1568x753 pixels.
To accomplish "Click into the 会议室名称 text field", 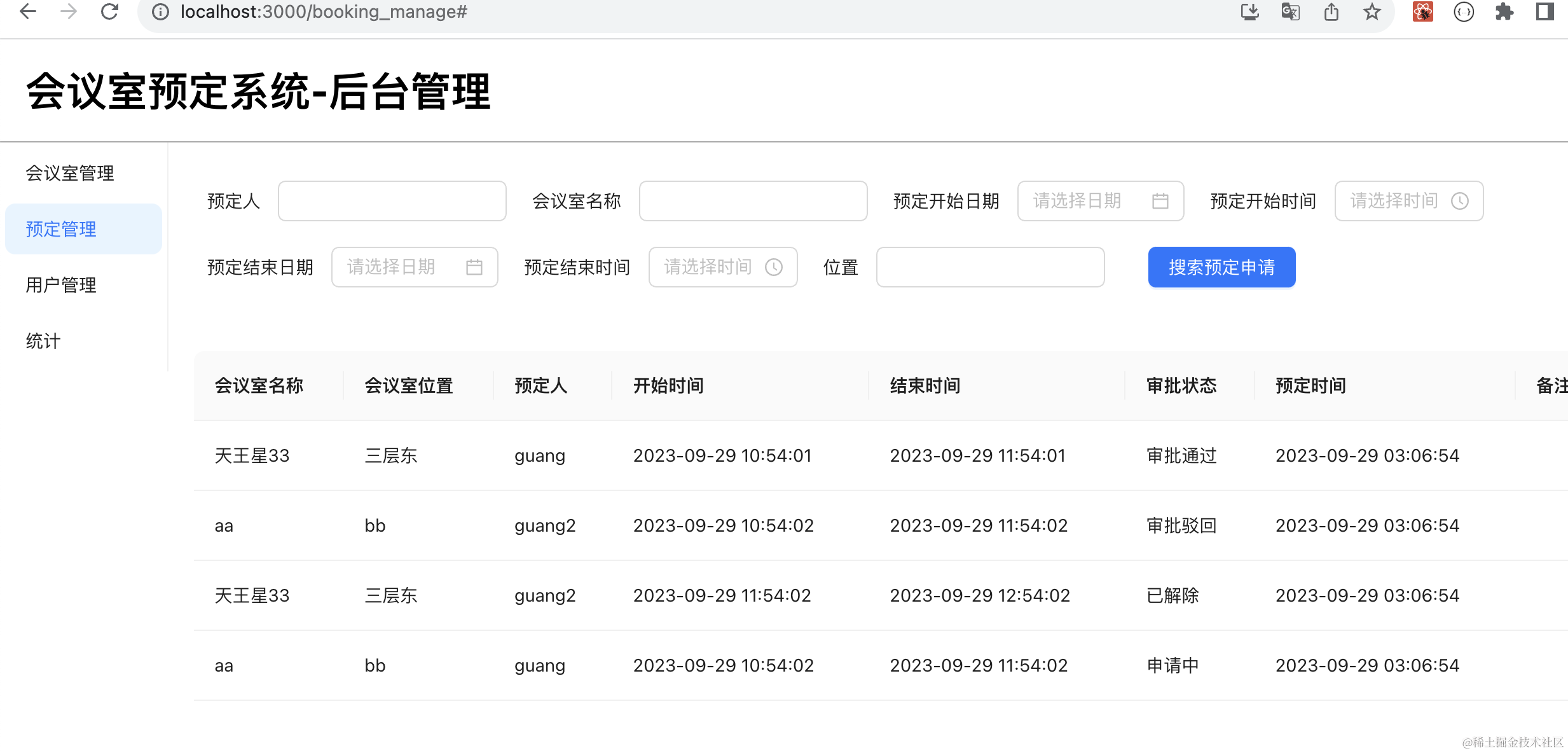I will point(753,201).
